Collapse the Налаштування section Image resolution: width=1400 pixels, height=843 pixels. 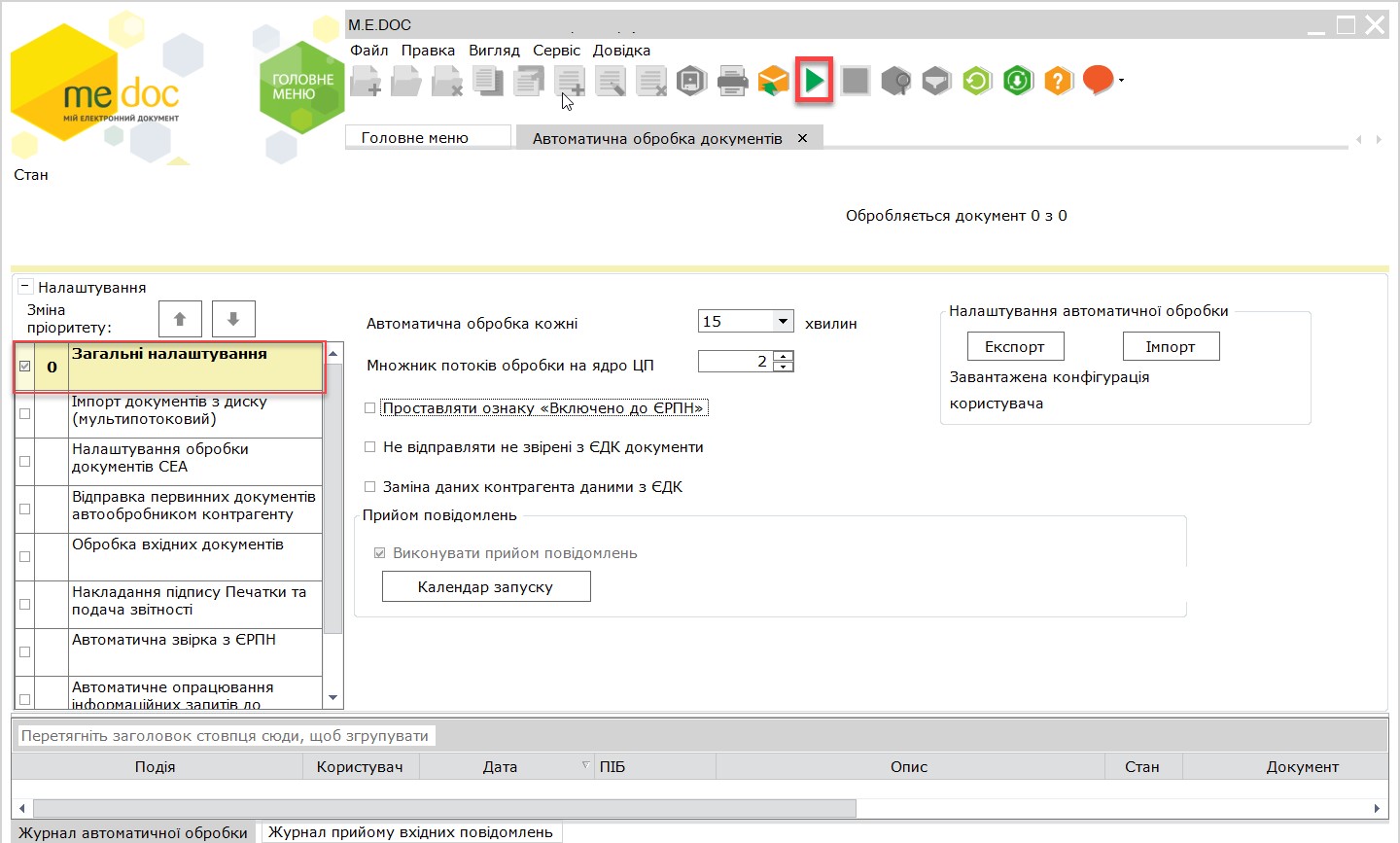point(25,287)
